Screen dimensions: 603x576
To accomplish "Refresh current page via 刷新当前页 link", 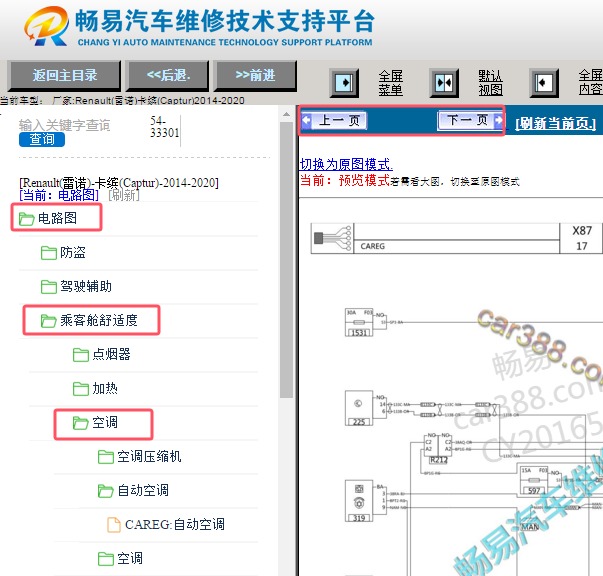I will pos(555,123).
